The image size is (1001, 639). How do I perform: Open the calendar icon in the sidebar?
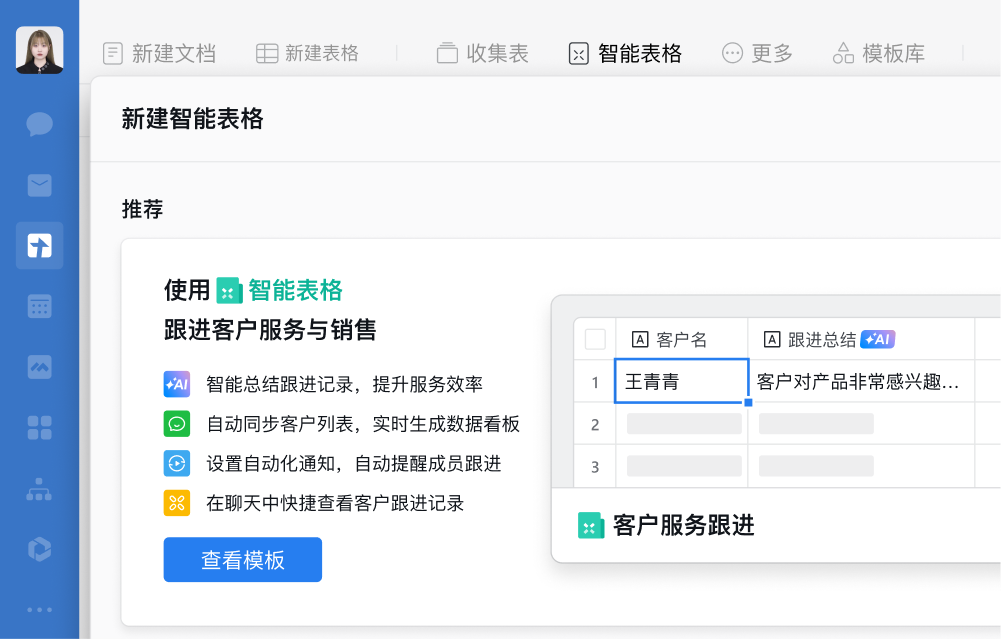click(39, 306)
